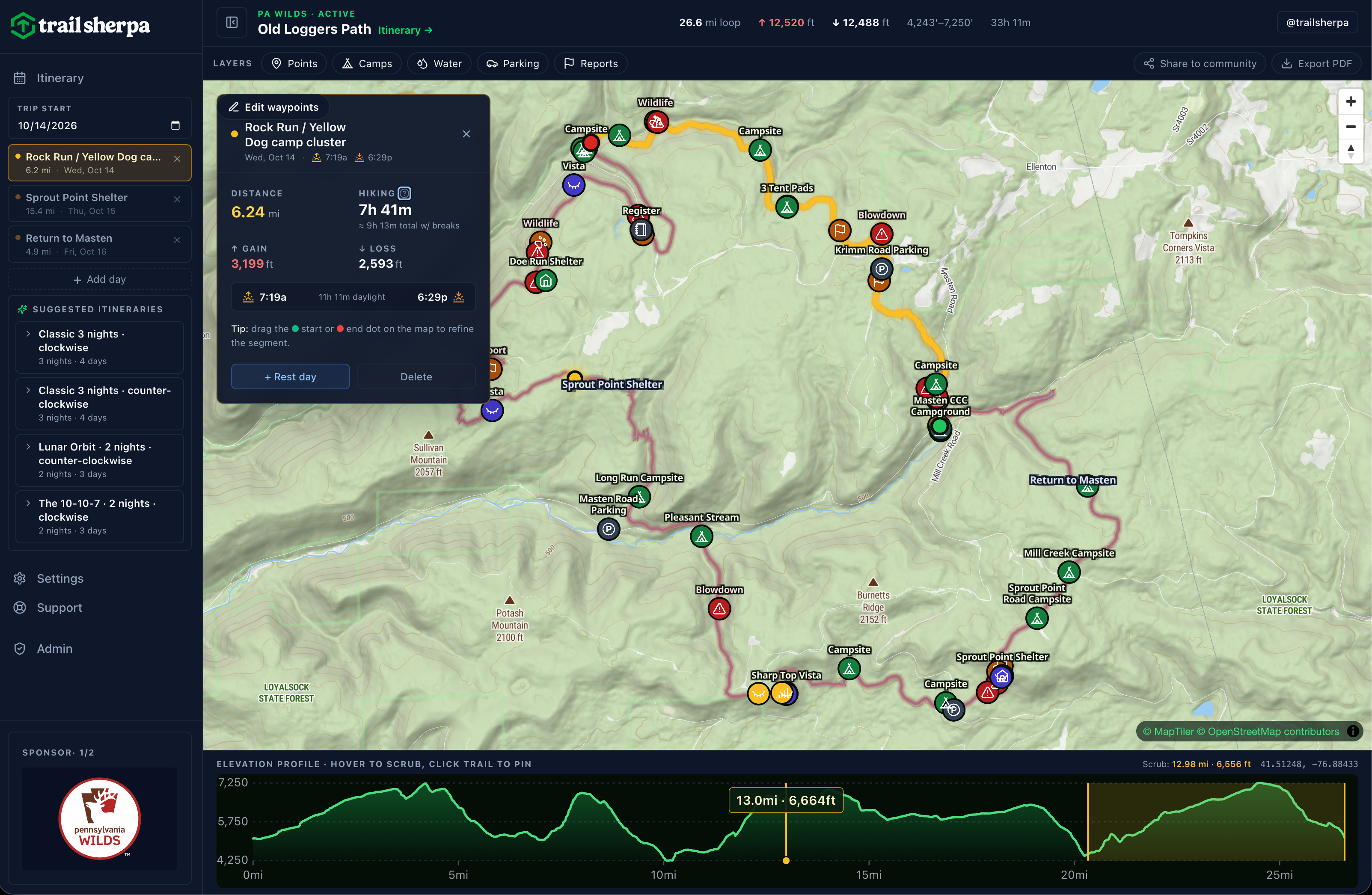This screenshot has height=895, width=1372.
Task: Click the elevation profile scrub marker
Action: (x=786, y=861)
